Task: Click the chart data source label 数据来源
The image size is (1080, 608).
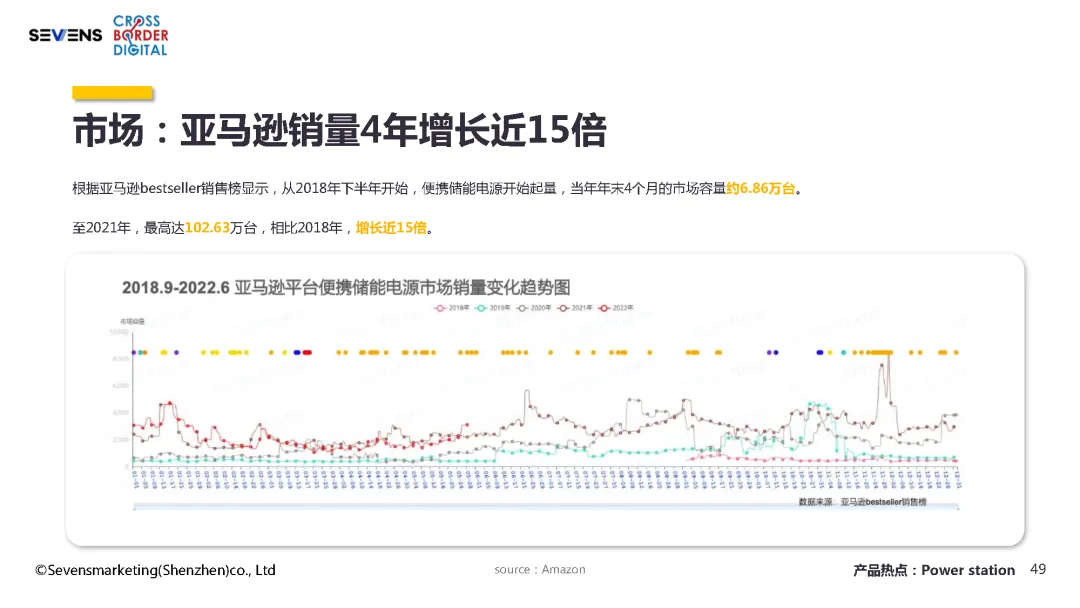Action: tap(862, 502)
